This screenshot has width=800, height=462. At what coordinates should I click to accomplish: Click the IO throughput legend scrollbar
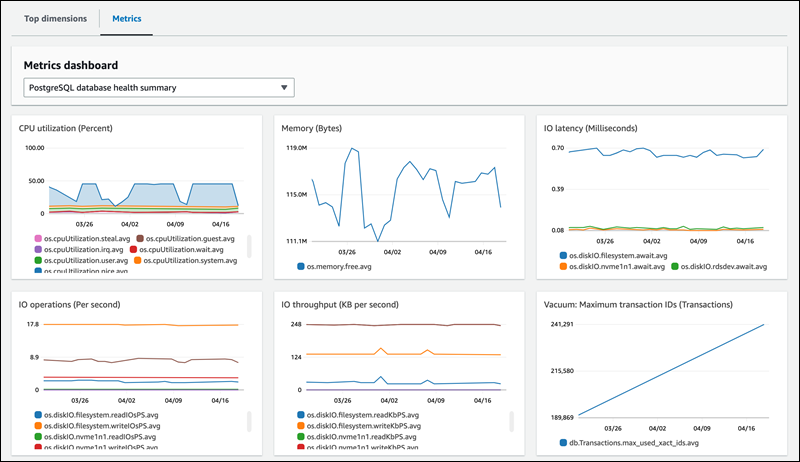tap(510, 424)
